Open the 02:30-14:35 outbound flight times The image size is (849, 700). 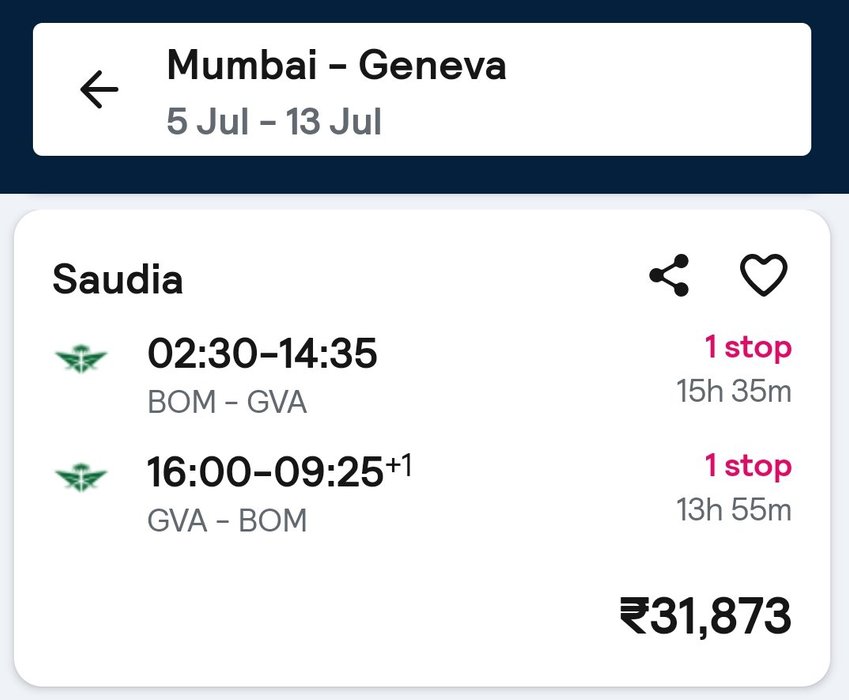(262, 354)
